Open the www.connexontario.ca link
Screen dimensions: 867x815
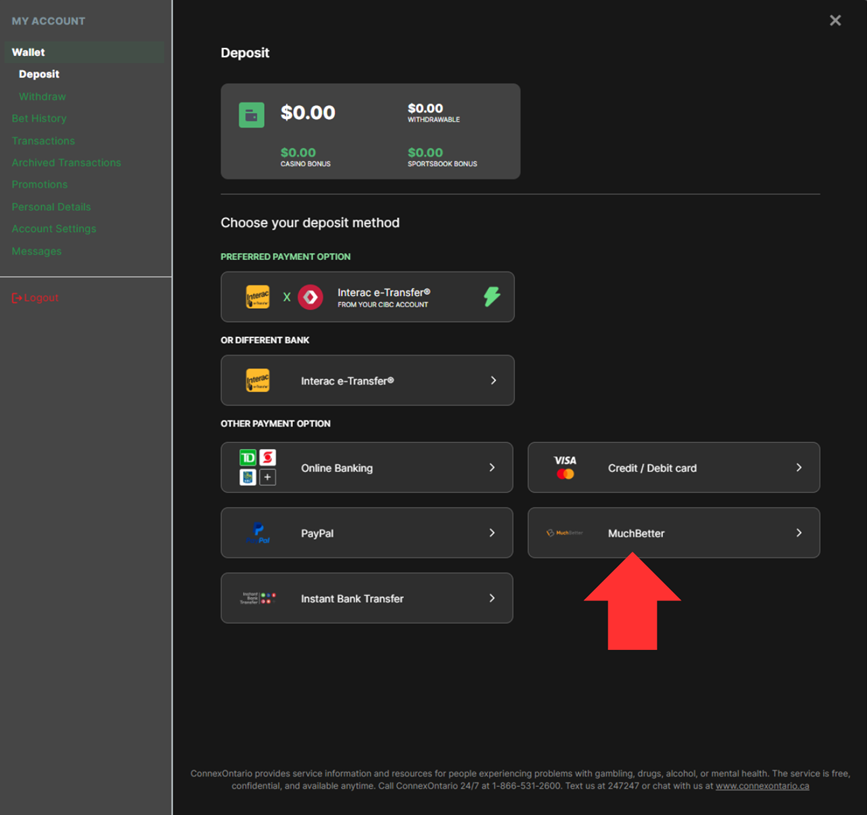tap(762, 786)
